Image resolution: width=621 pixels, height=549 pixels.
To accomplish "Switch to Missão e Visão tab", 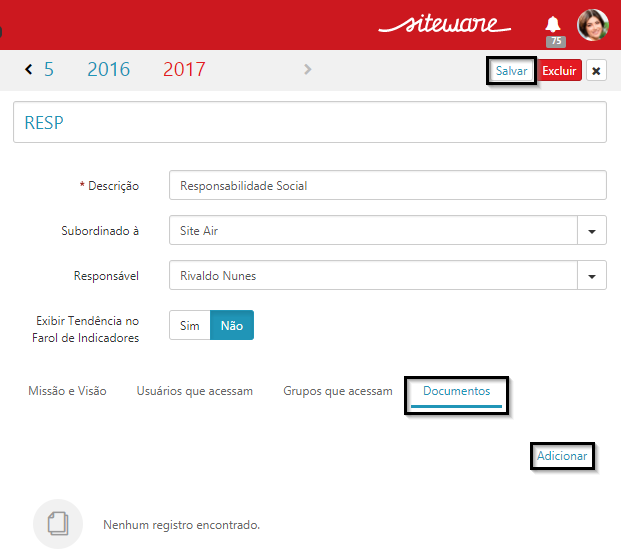I will (67, 391).
